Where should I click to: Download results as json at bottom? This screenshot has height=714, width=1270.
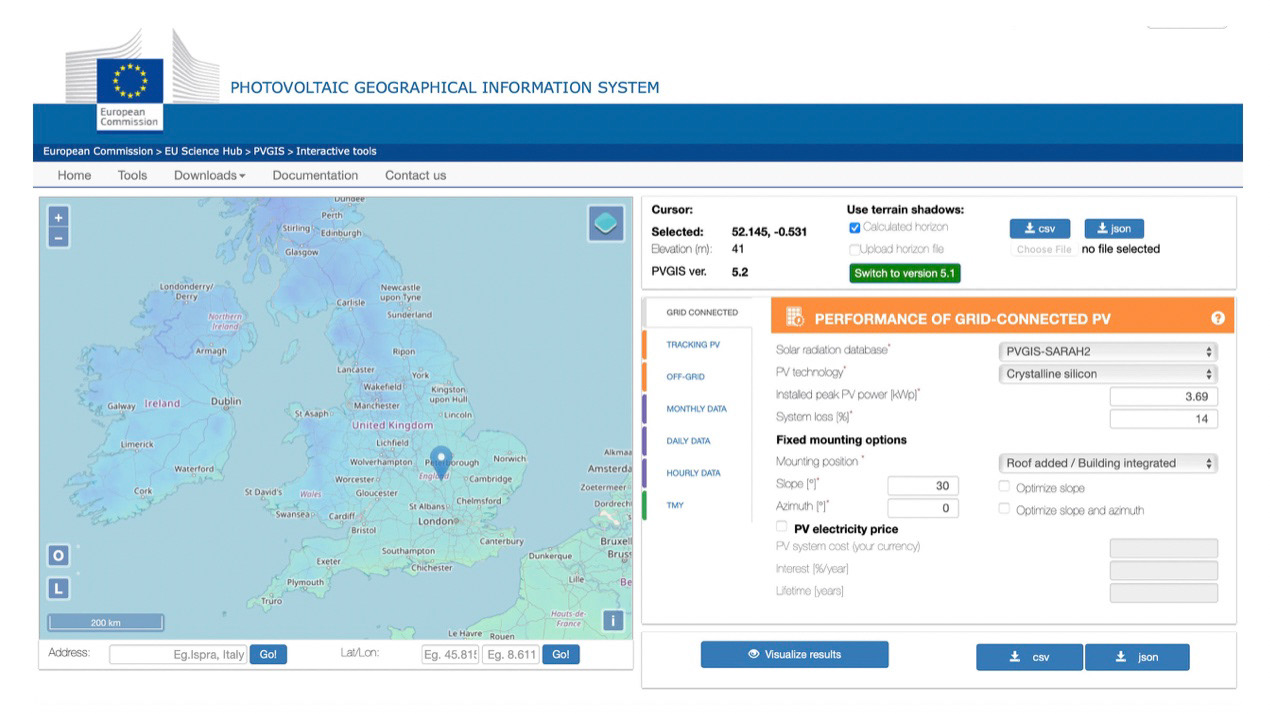tap(1137, 657)
